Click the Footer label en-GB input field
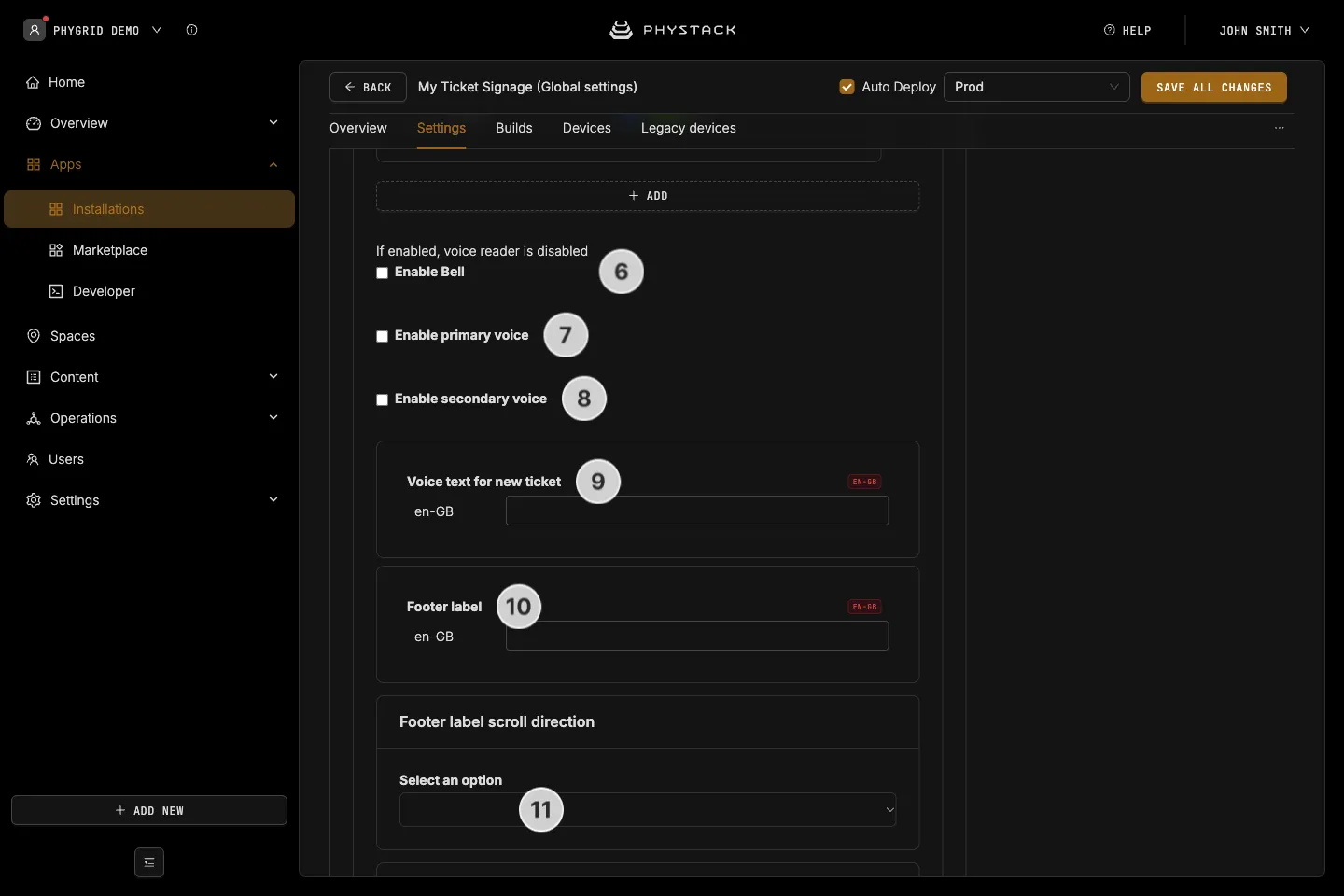Screen dimensions: 1344x896 click(x=697, y=636)
